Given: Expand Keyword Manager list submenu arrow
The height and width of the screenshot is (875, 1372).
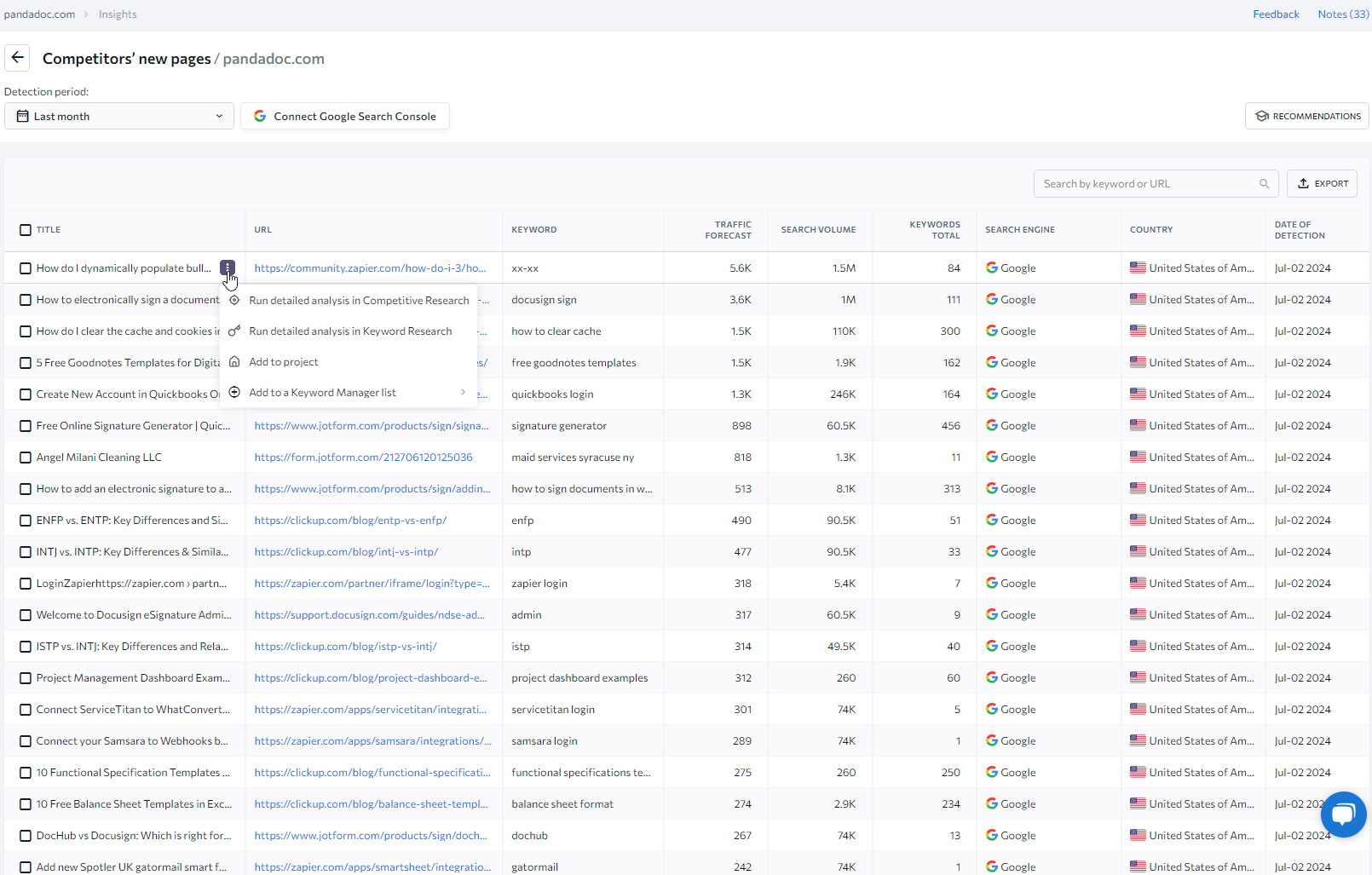Looking at the screenshot, I should point(463,392).
